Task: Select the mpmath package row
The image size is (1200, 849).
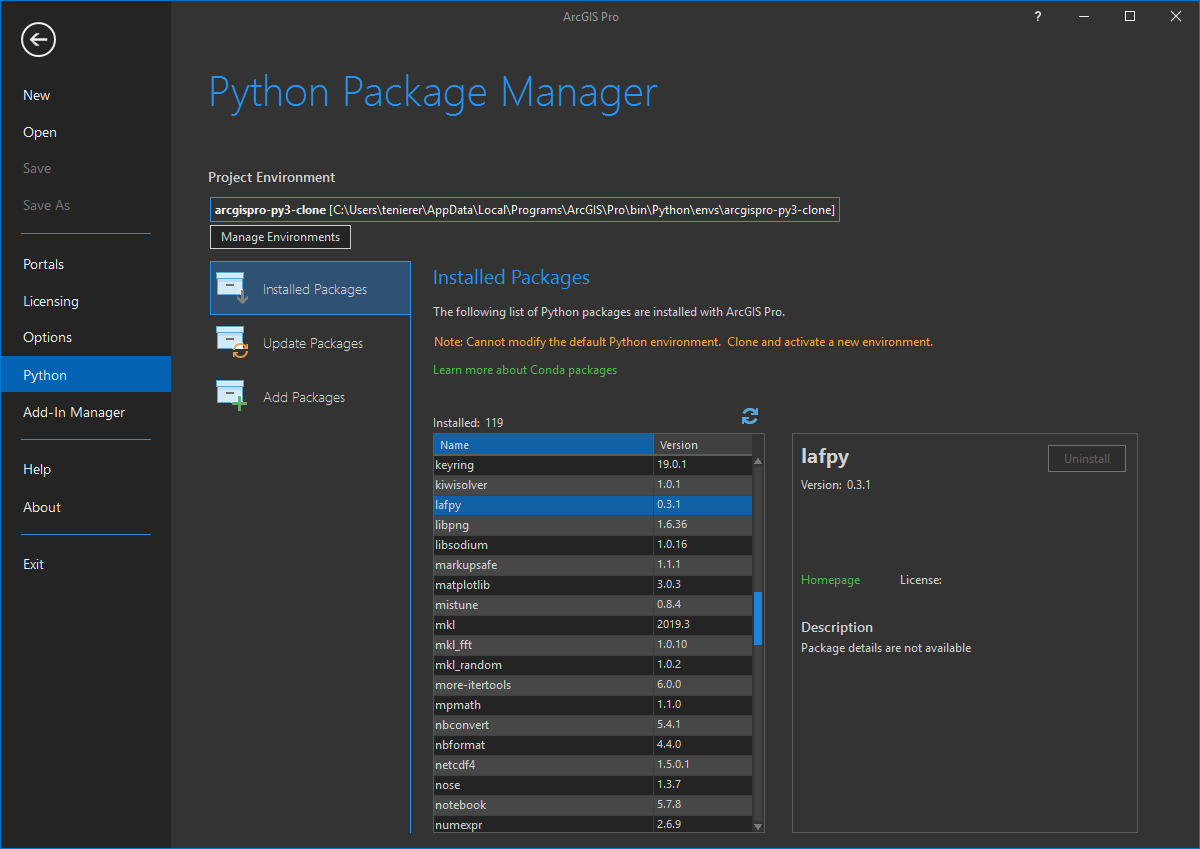Action: pos(593,705)
